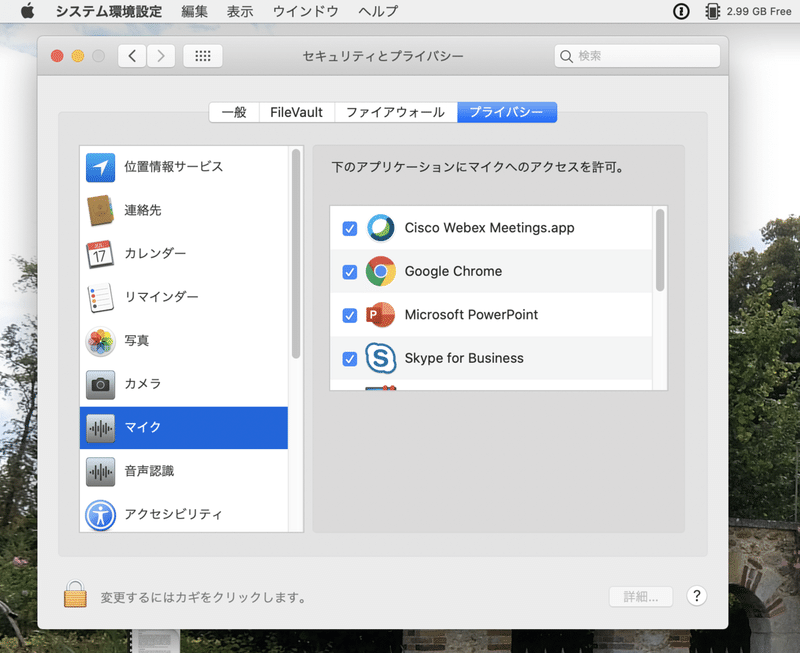Select the マイク waveform icon
The width and height of the screenshot is (800, 653).
pyautogui.click(x=101, y=428)
